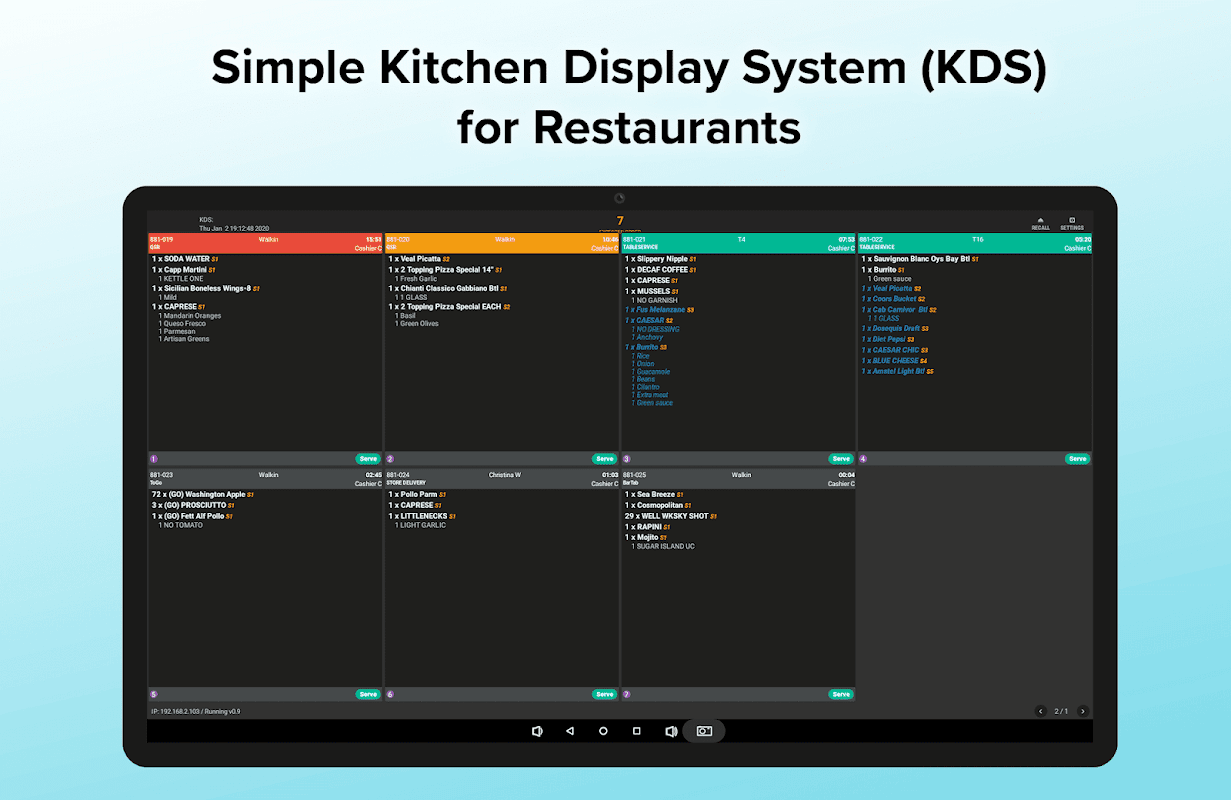Serve order 881-020
The height and width of the screenshot is (800, 1231).
point(605,459)
